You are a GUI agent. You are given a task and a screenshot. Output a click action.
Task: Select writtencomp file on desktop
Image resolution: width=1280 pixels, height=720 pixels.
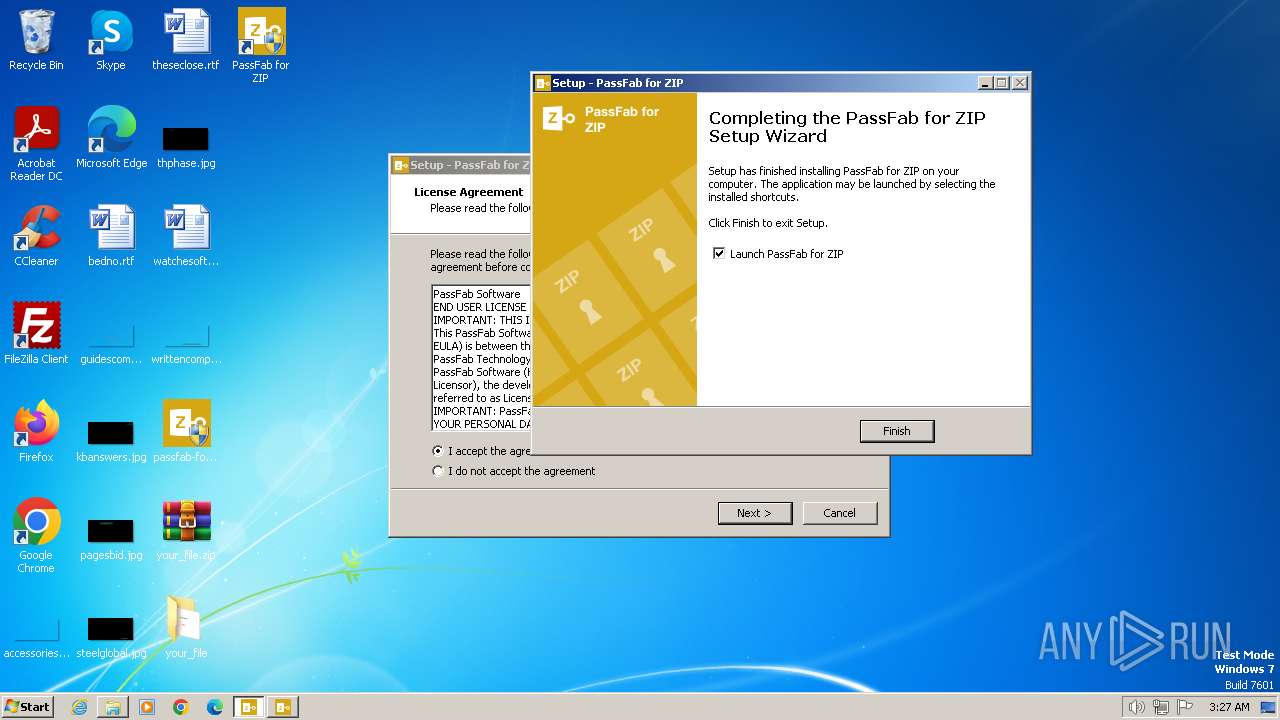coord(186,343)
